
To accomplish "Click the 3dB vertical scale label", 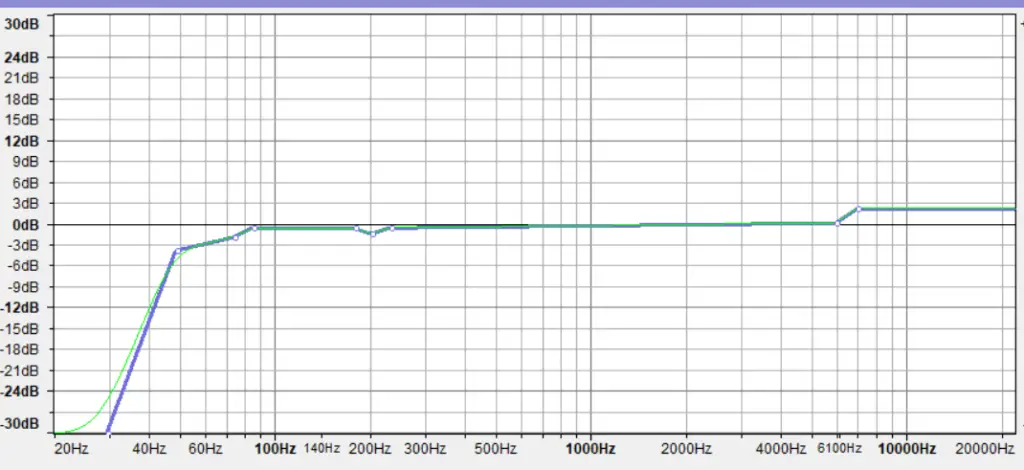I will coord(24,204).
